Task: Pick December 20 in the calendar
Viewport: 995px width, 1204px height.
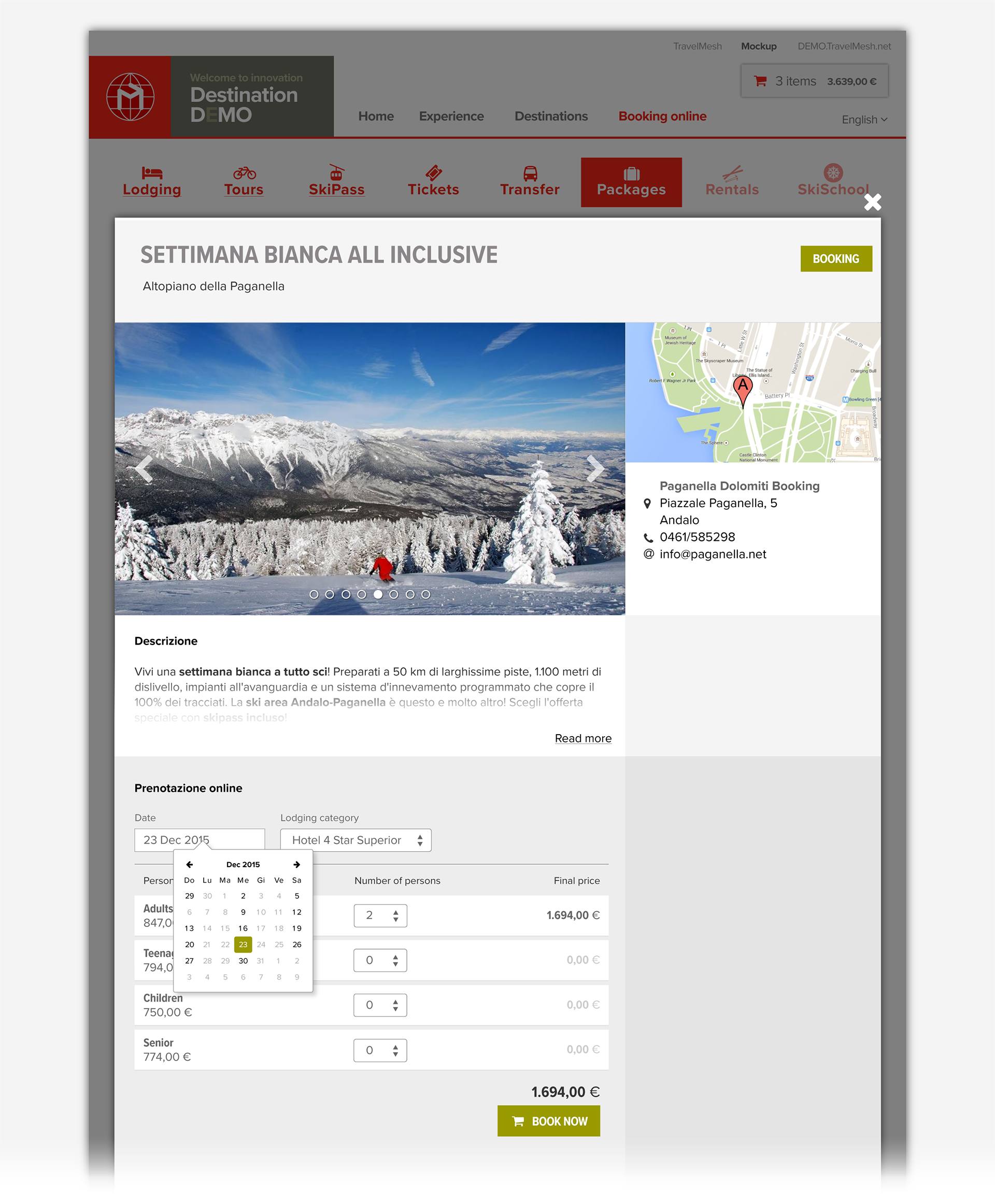Action: point(189,944)
